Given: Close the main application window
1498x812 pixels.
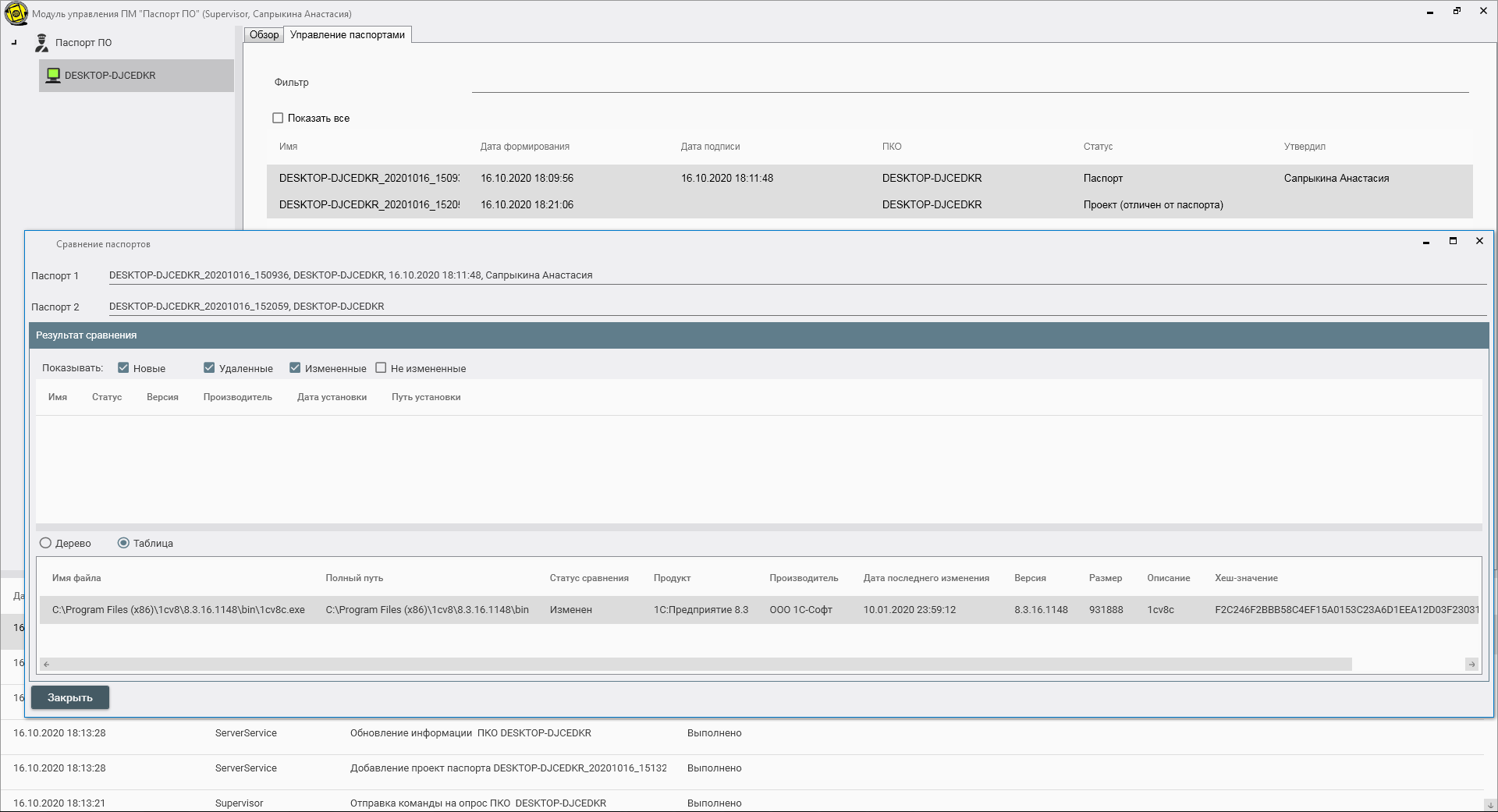Looking at the screenshot, I should [x=1483, y=11].
